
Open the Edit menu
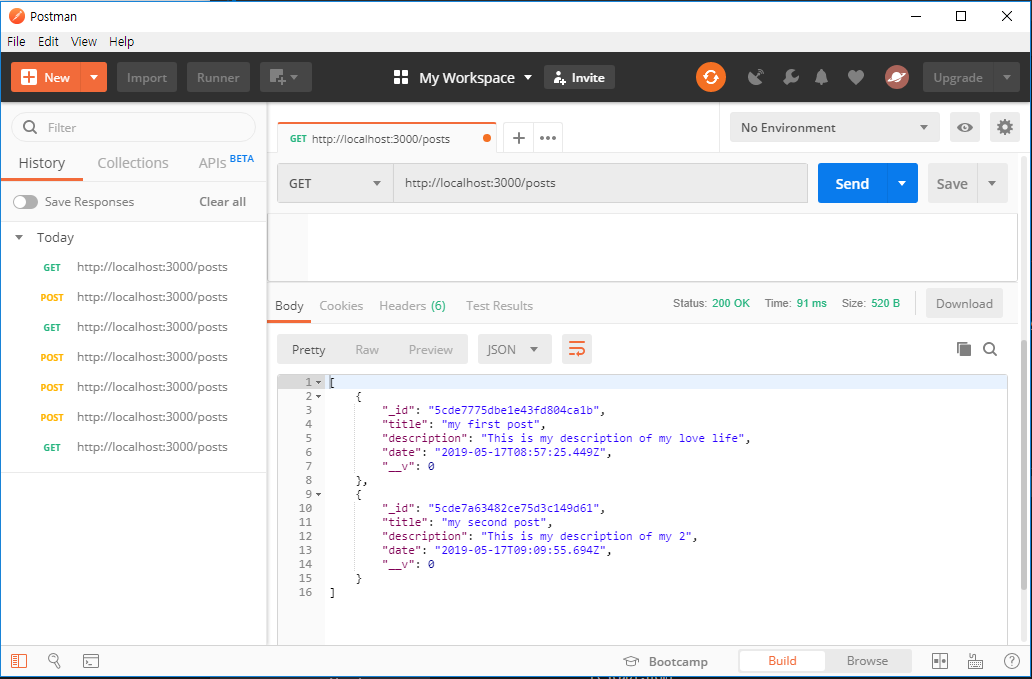tap(48, 41)
